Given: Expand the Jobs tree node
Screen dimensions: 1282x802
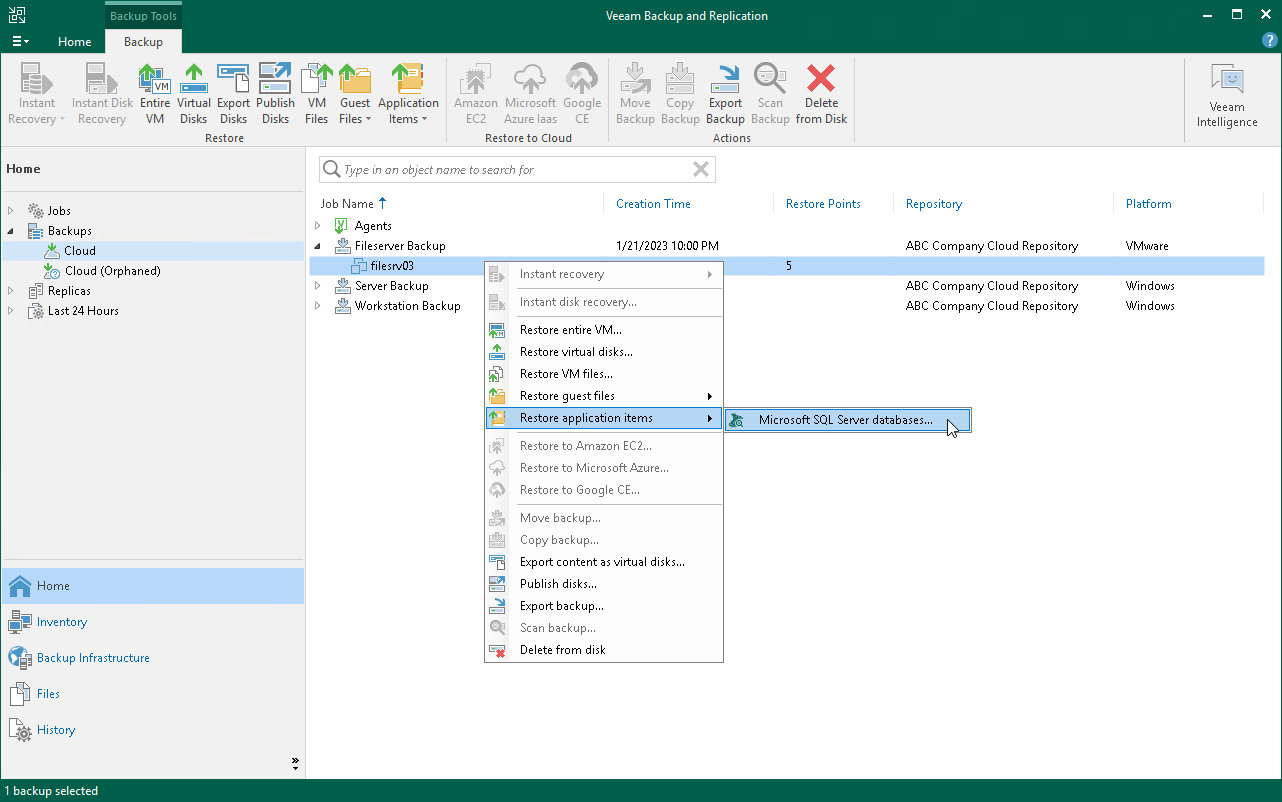Looking at the screenshot, I should point(10,210).
